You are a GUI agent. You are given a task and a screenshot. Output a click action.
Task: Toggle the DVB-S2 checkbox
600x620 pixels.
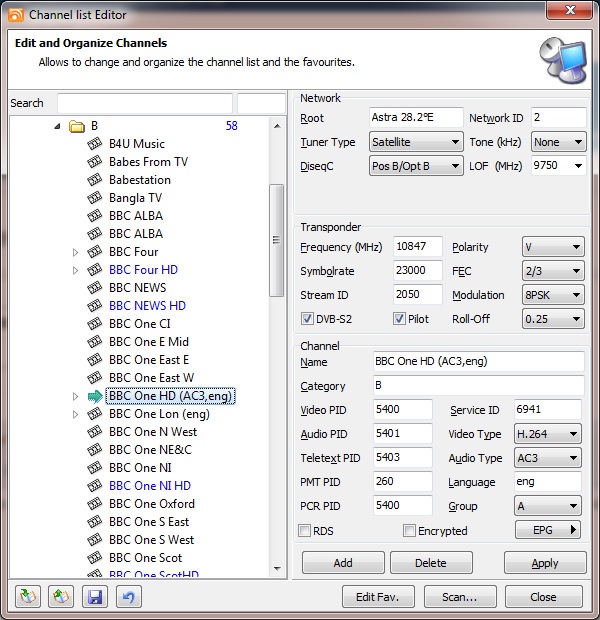[x=308, y=319]
